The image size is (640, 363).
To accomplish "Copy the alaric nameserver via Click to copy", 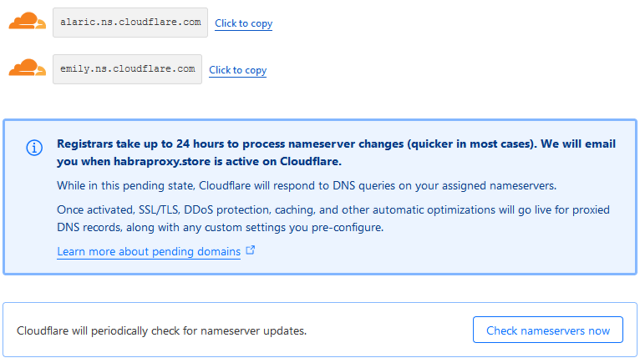I will pos(244,24).
